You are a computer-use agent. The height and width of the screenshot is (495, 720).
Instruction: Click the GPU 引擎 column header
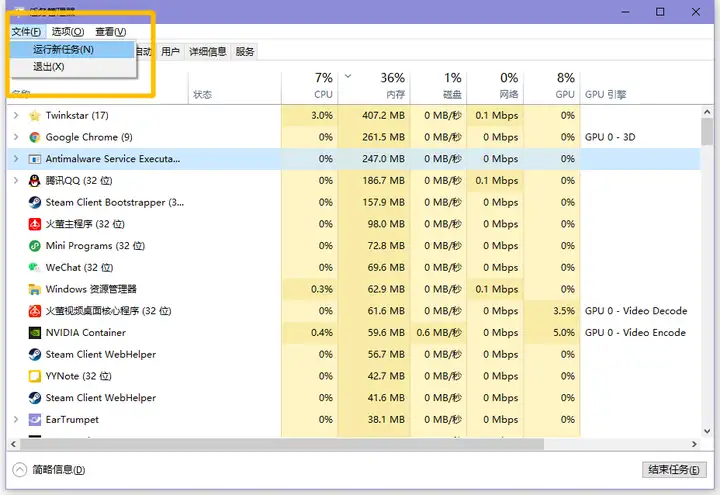605,95
